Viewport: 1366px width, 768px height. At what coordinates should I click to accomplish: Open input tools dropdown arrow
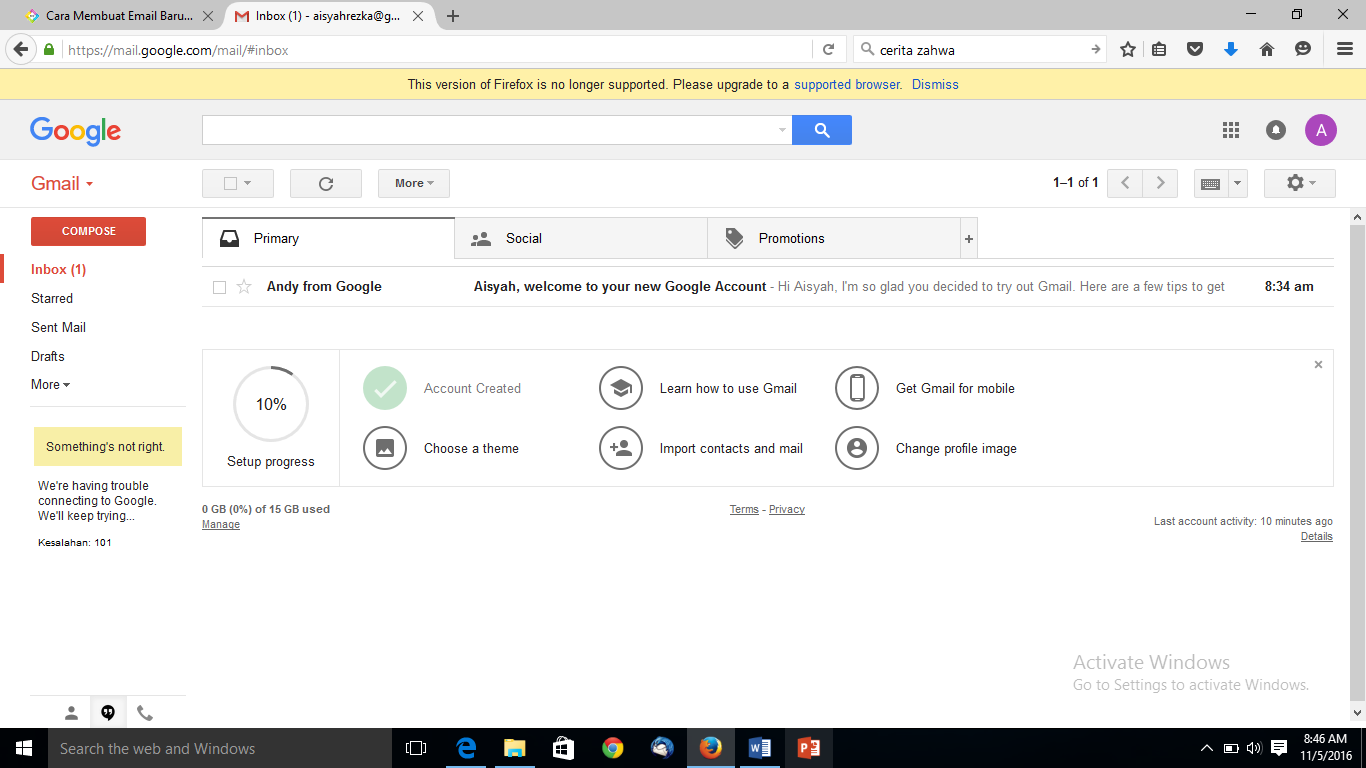[1238, 184]
